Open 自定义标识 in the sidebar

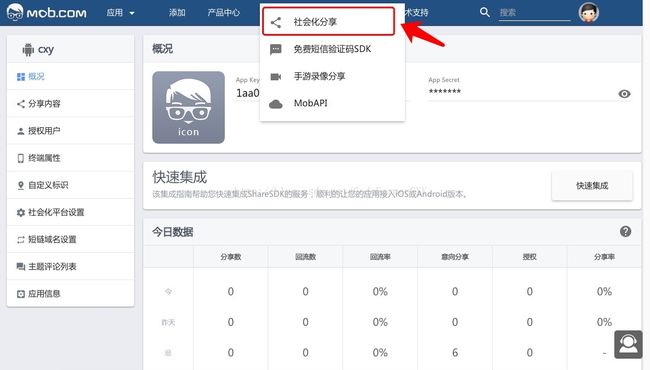pyautogui.click(x=70, y=185)
